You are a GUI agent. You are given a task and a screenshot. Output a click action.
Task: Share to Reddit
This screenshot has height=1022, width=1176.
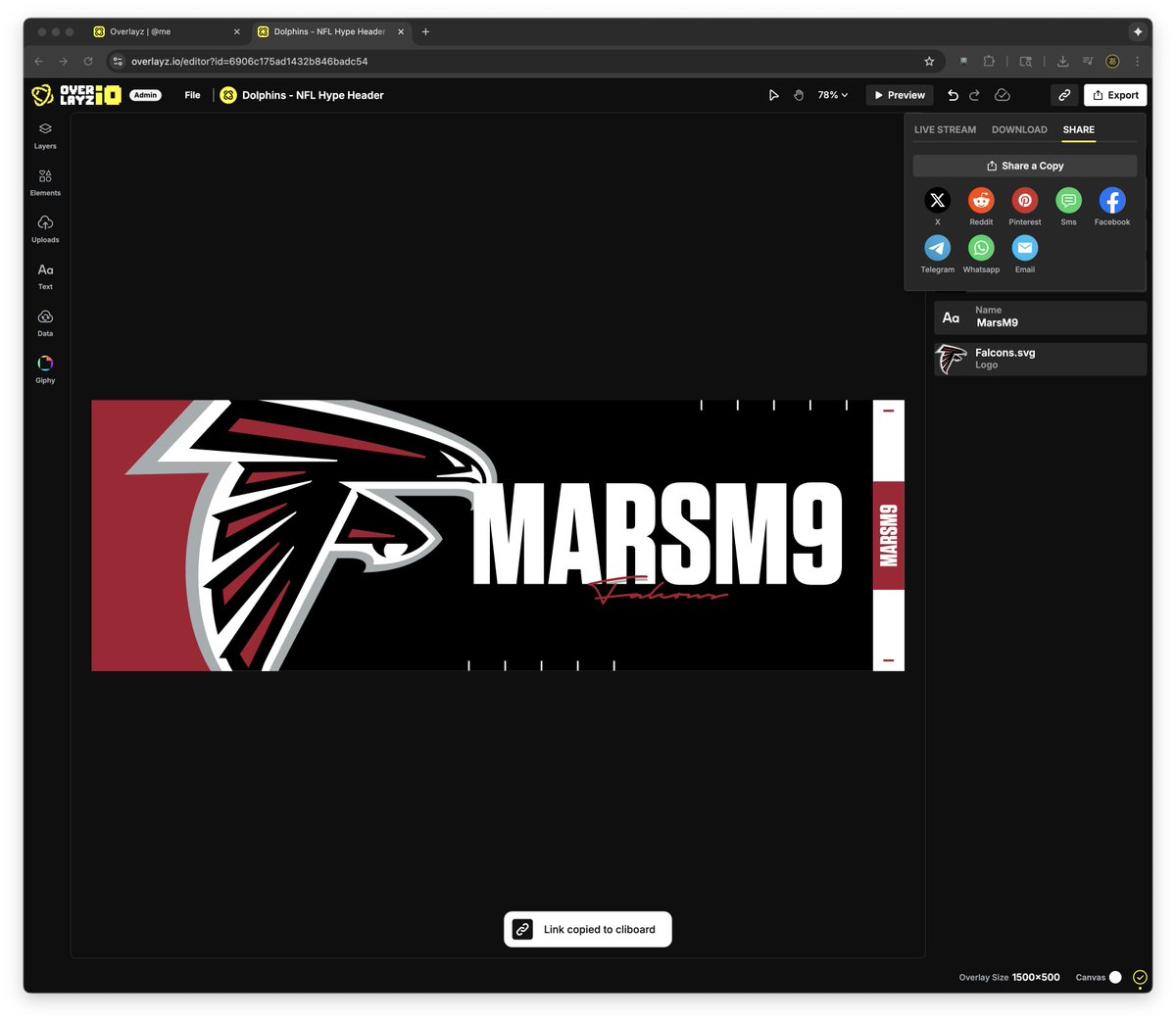(x=981, y=206)
